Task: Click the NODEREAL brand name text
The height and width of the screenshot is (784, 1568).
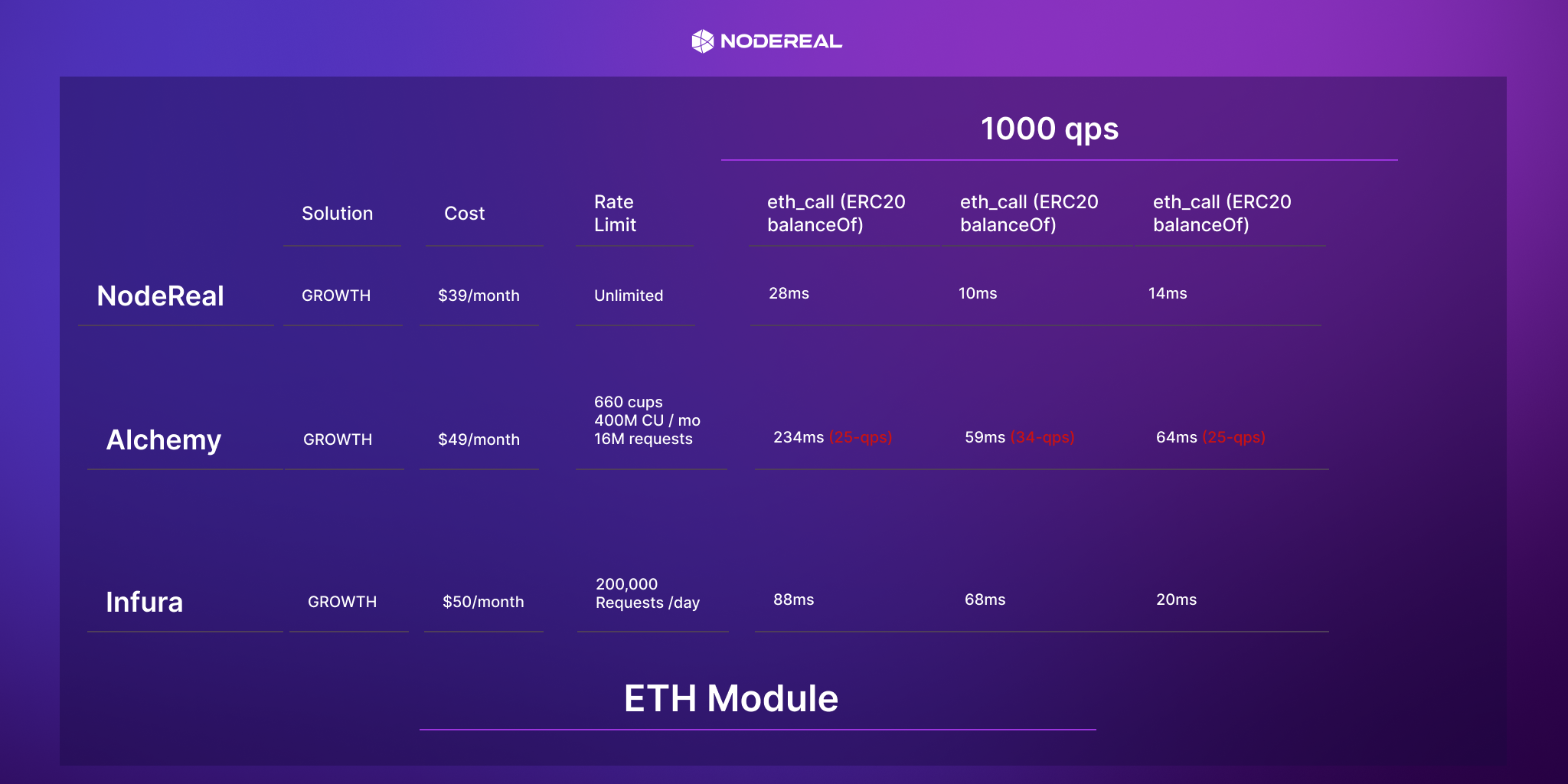Action: [781, 41]
